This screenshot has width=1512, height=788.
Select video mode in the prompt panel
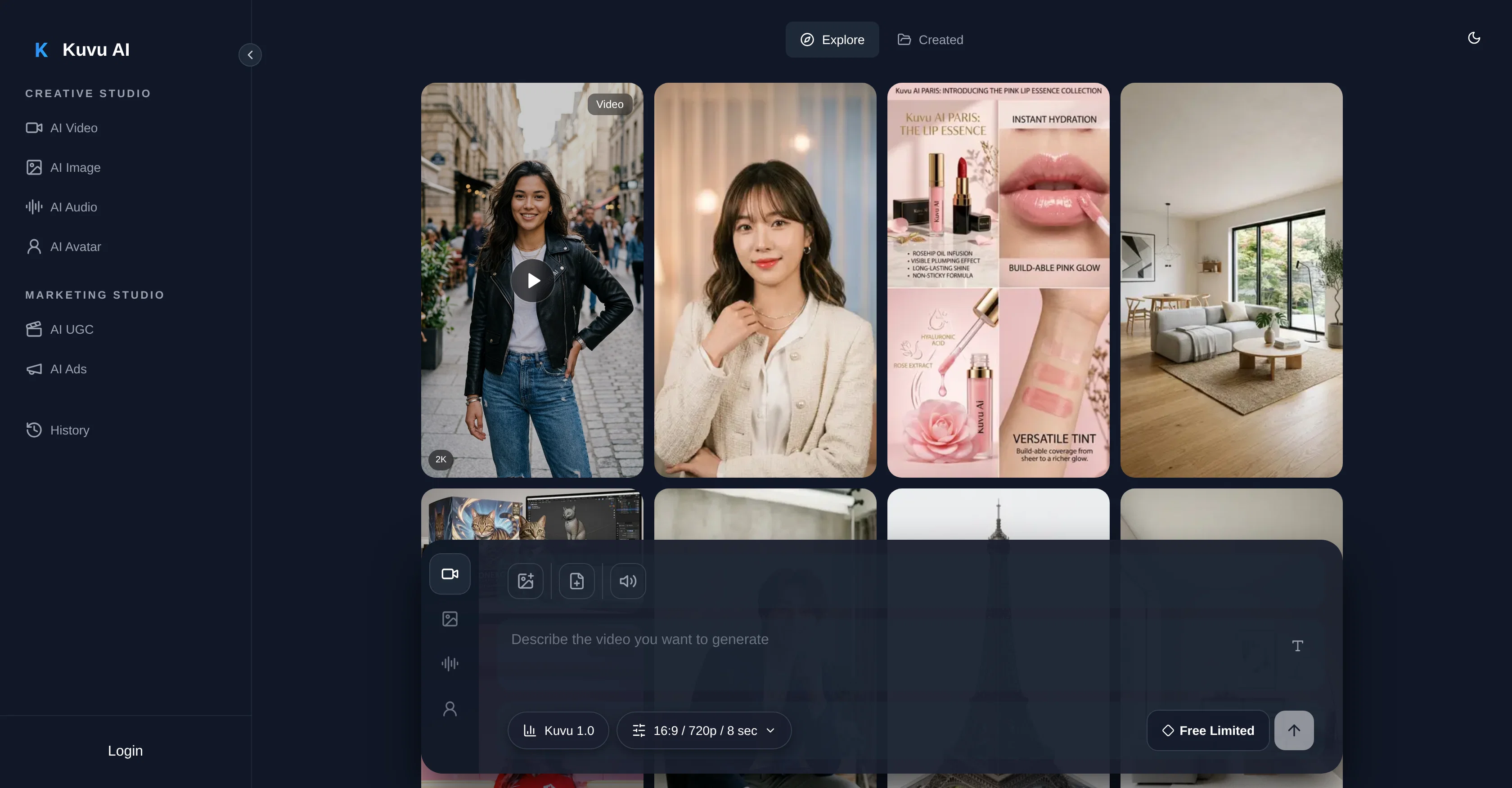(x=450, y=574)
